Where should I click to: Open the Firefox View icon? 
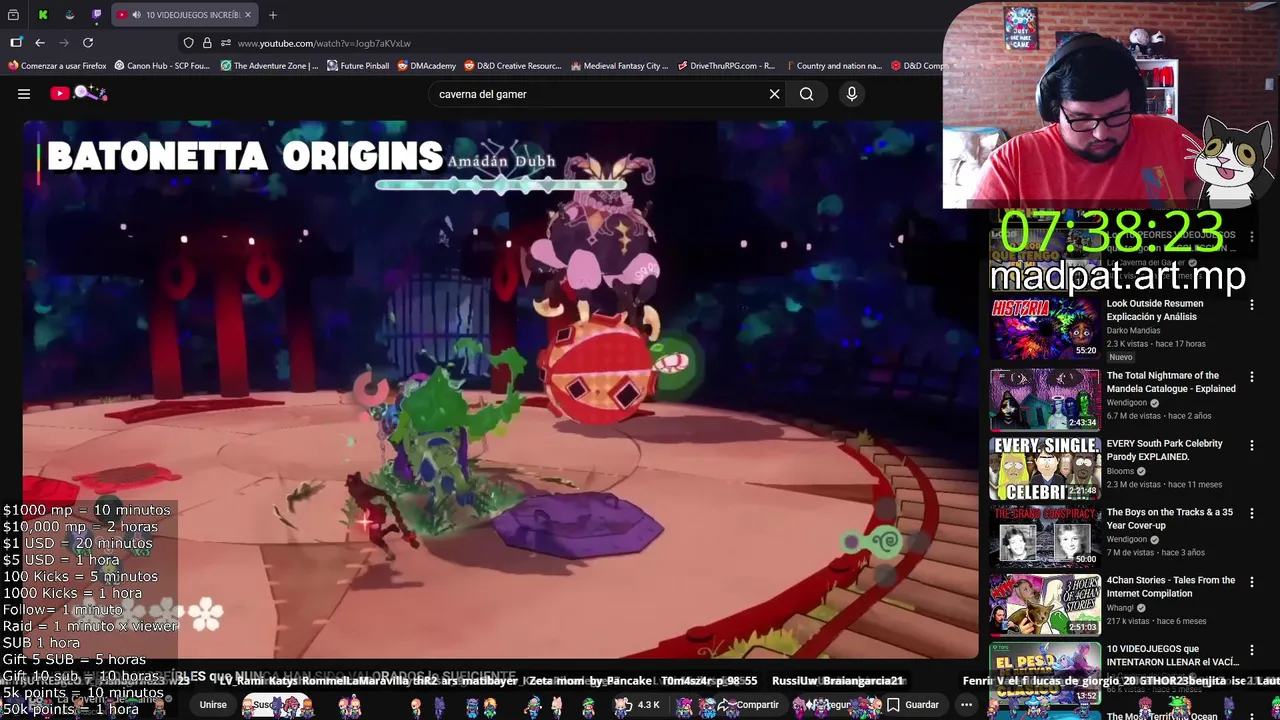[14, 15]
